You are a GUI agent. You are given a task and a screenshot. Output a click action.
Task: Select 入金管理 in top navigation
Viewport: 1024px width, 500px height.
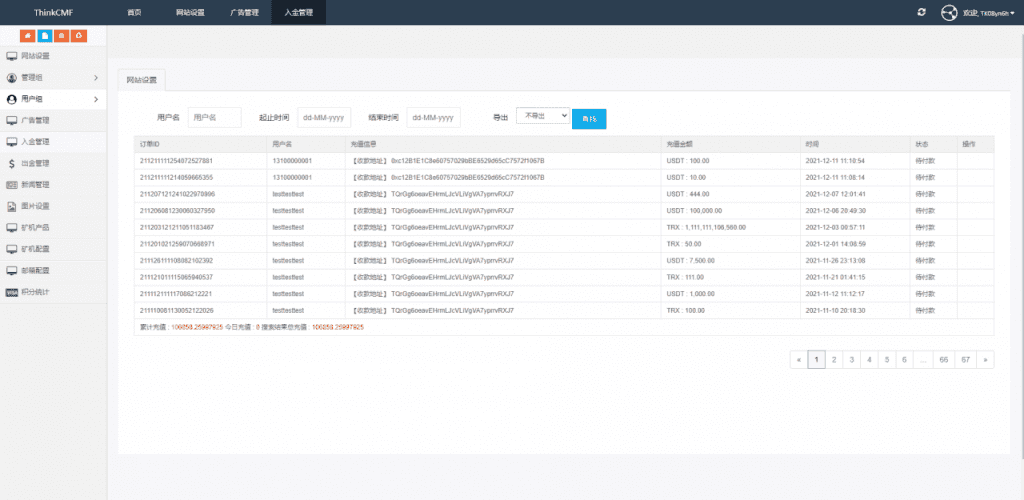coord(298,12)
